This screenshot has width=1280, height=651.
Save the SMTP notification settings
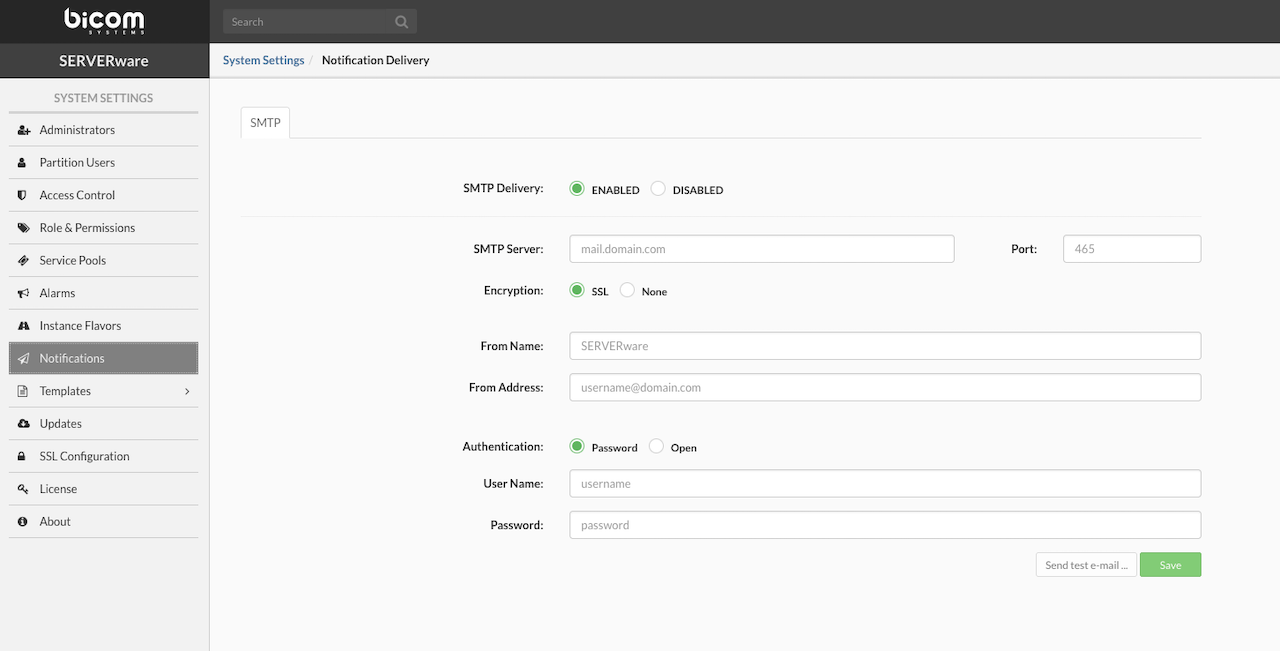(x=1170, y=565)
